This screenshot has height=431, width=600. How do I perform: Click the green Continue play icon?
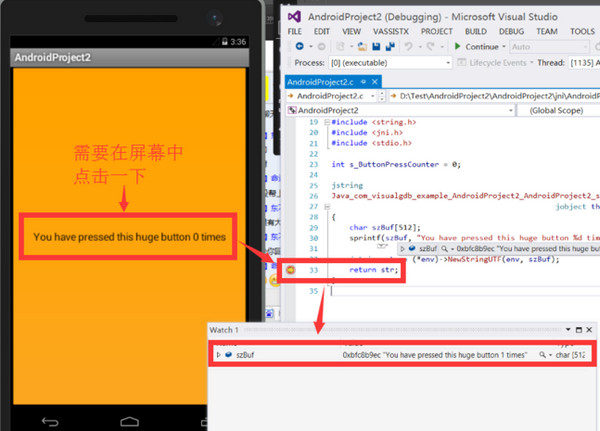coord(457,46)
